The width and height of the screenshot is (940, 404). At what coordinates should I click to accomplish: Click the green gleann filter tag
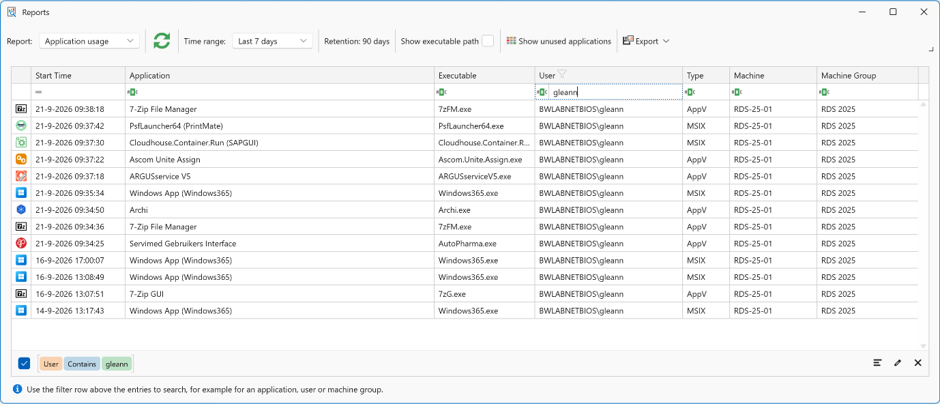[117, 364]
